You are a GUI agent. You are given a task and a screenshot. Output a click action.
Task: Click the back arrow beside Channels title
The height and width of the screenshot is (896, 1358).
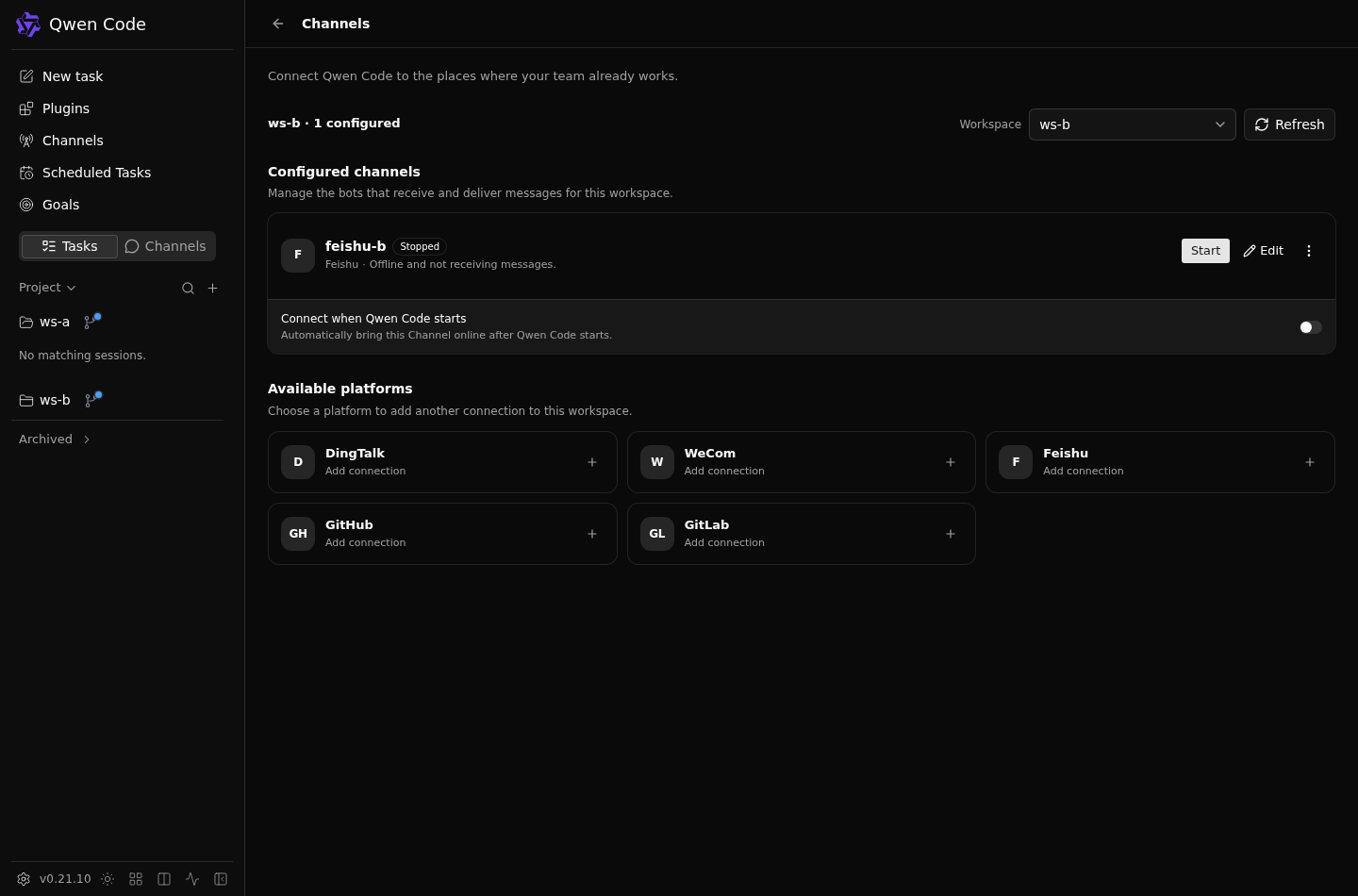point(278,24)
